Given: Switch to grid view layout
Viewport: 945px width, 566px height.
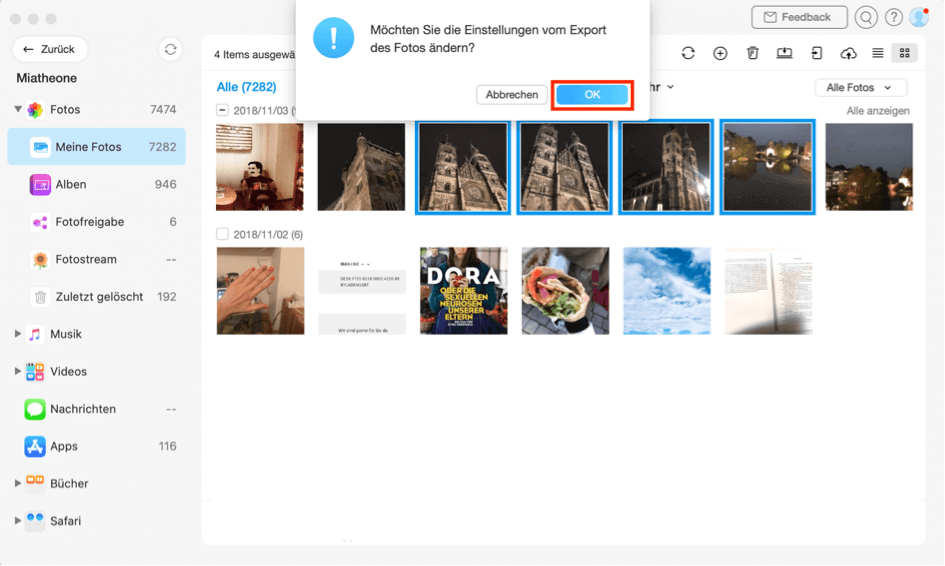Looking at the screenshot, I should pyautogui.click(x=904, y=53).
